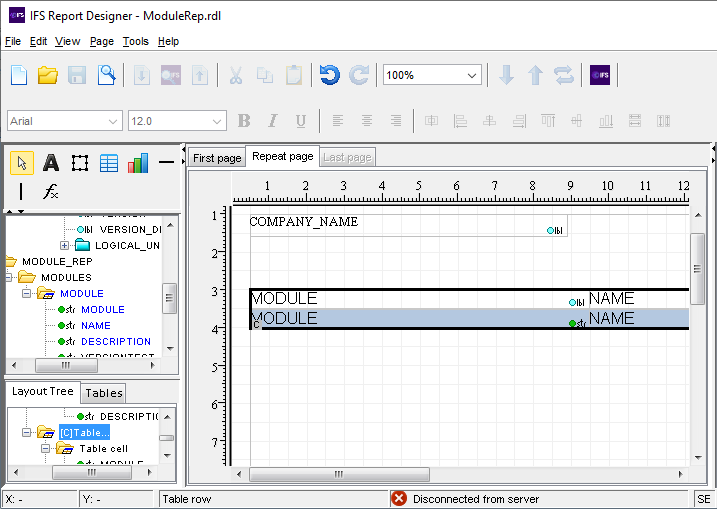Switch to the Layout Tree tab
Viewport: 717px width, 509px height.
(x=43, y=391)
